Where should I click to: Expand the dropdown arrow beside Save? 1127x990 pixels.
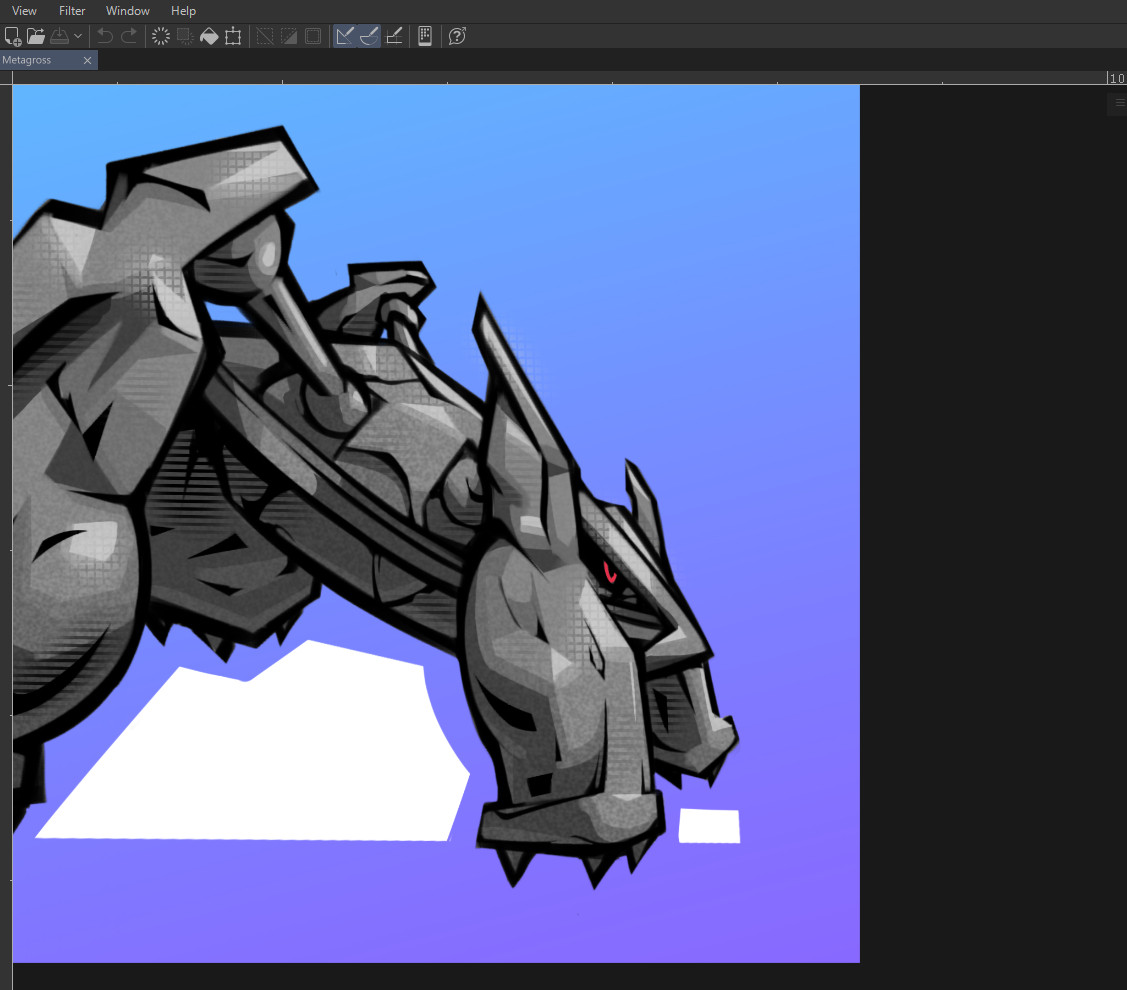click(x=78, y=36)
